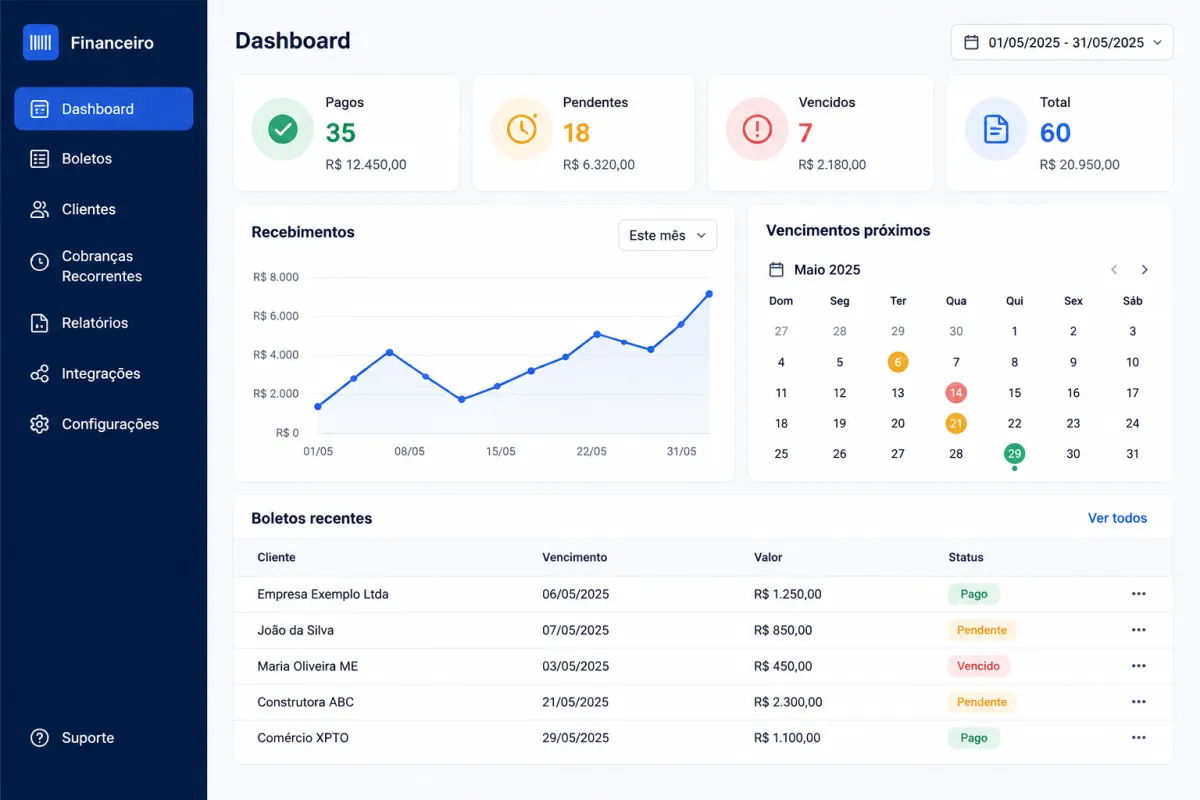Open Relatórios report icon

pyautogui.click(x=40, y=323)
